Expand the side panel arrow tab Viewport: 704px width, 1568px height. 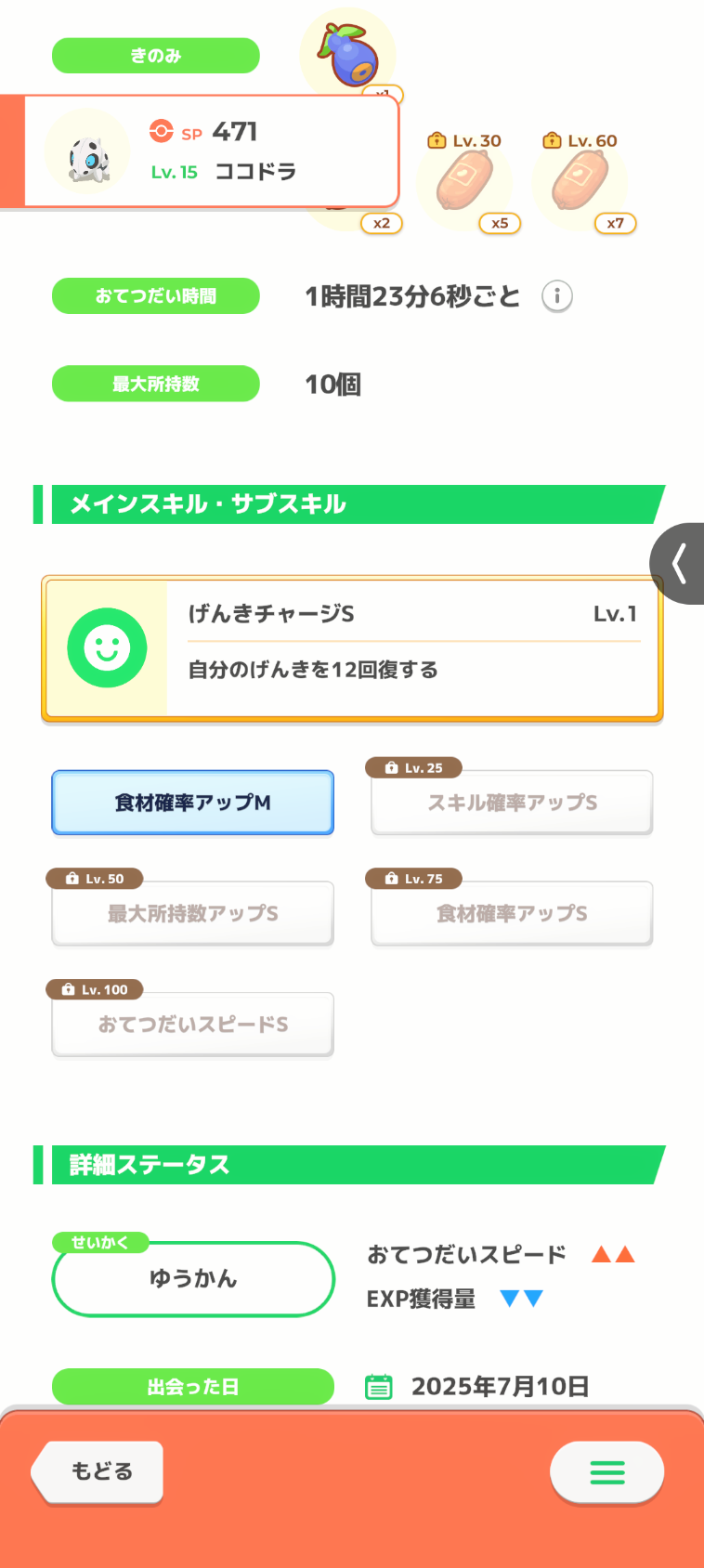[x=677, y=564]
